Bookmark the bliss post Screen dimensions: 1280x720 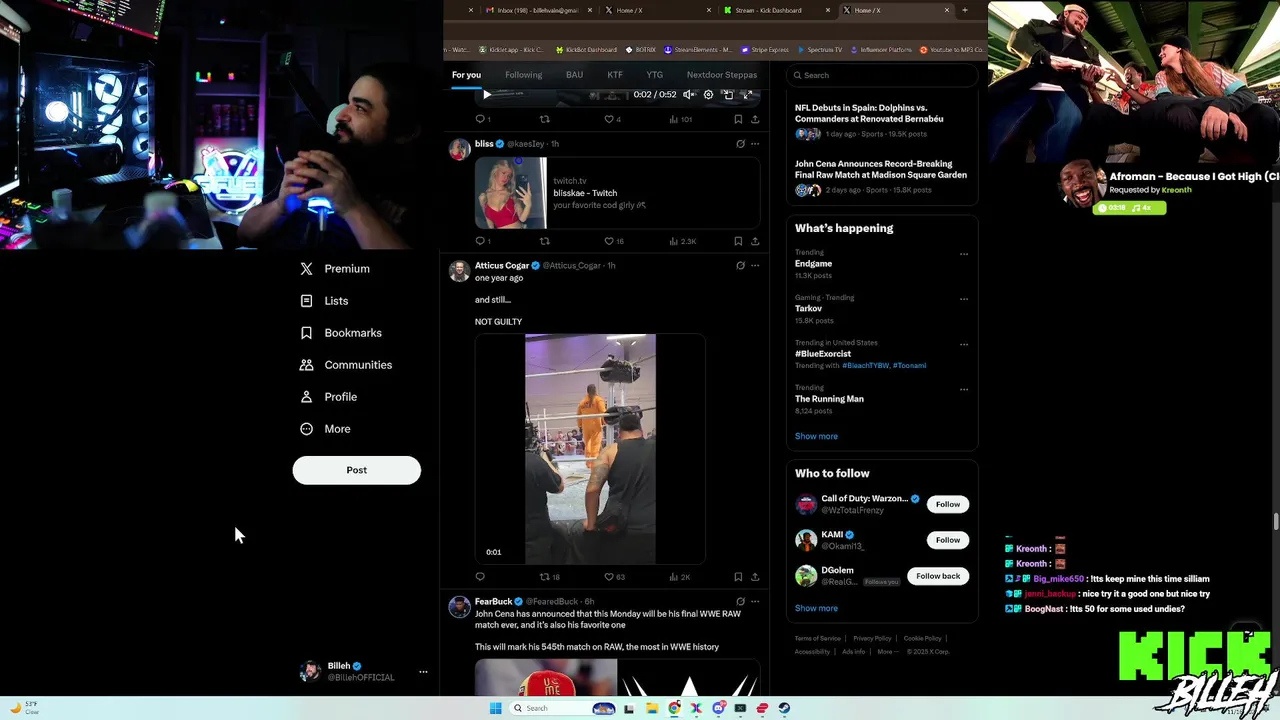(738, 241)
